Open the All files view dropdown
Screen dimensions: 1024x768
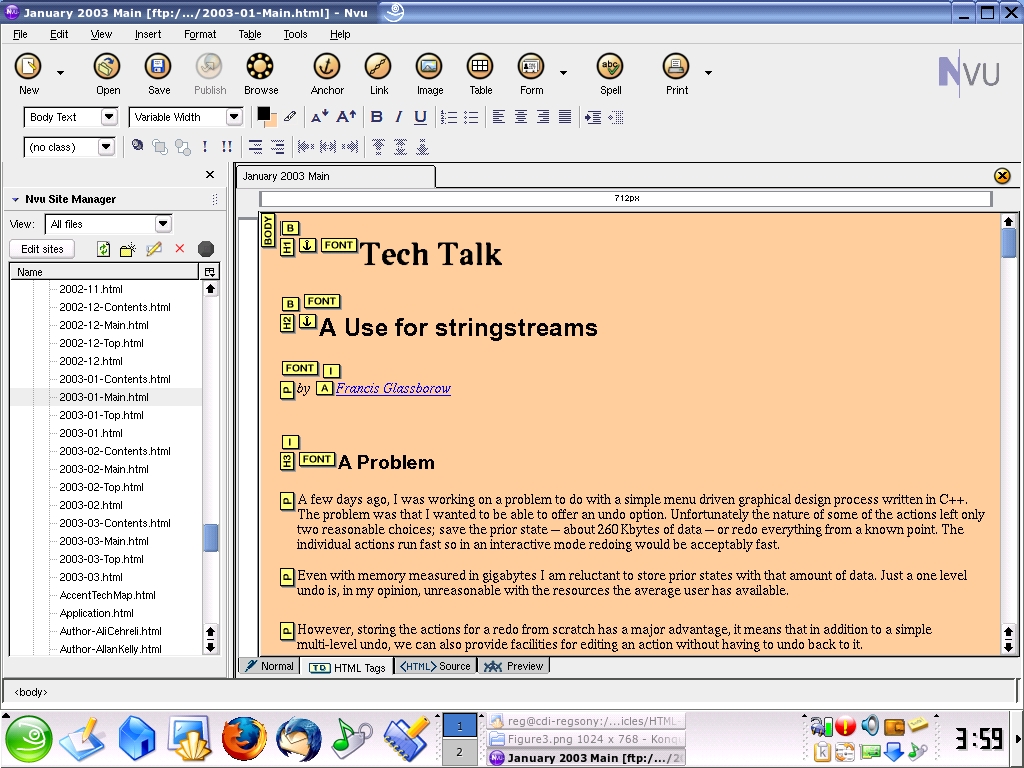point(163,224)
